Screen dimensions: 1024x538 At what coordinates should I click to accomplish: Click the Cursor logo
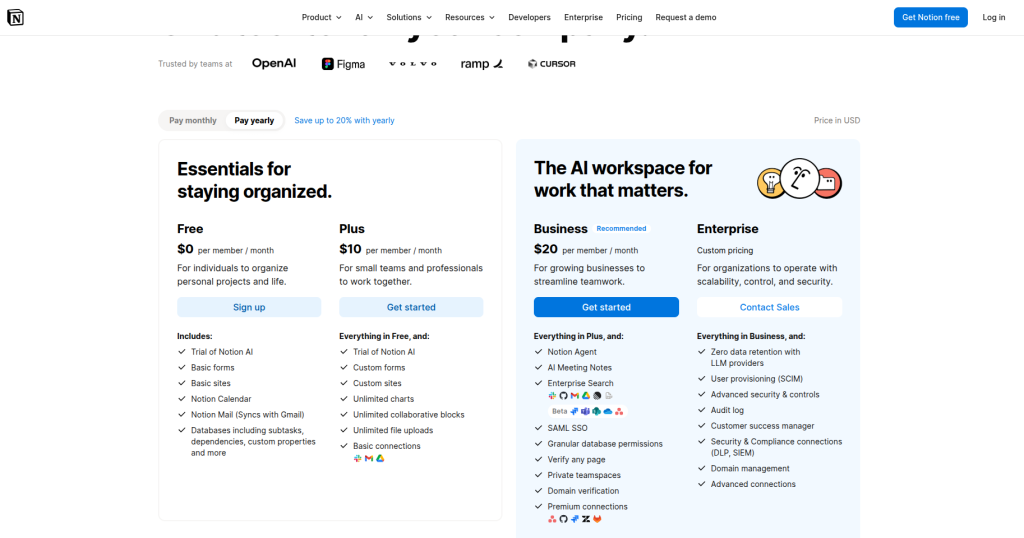click(x=551, y=64)
